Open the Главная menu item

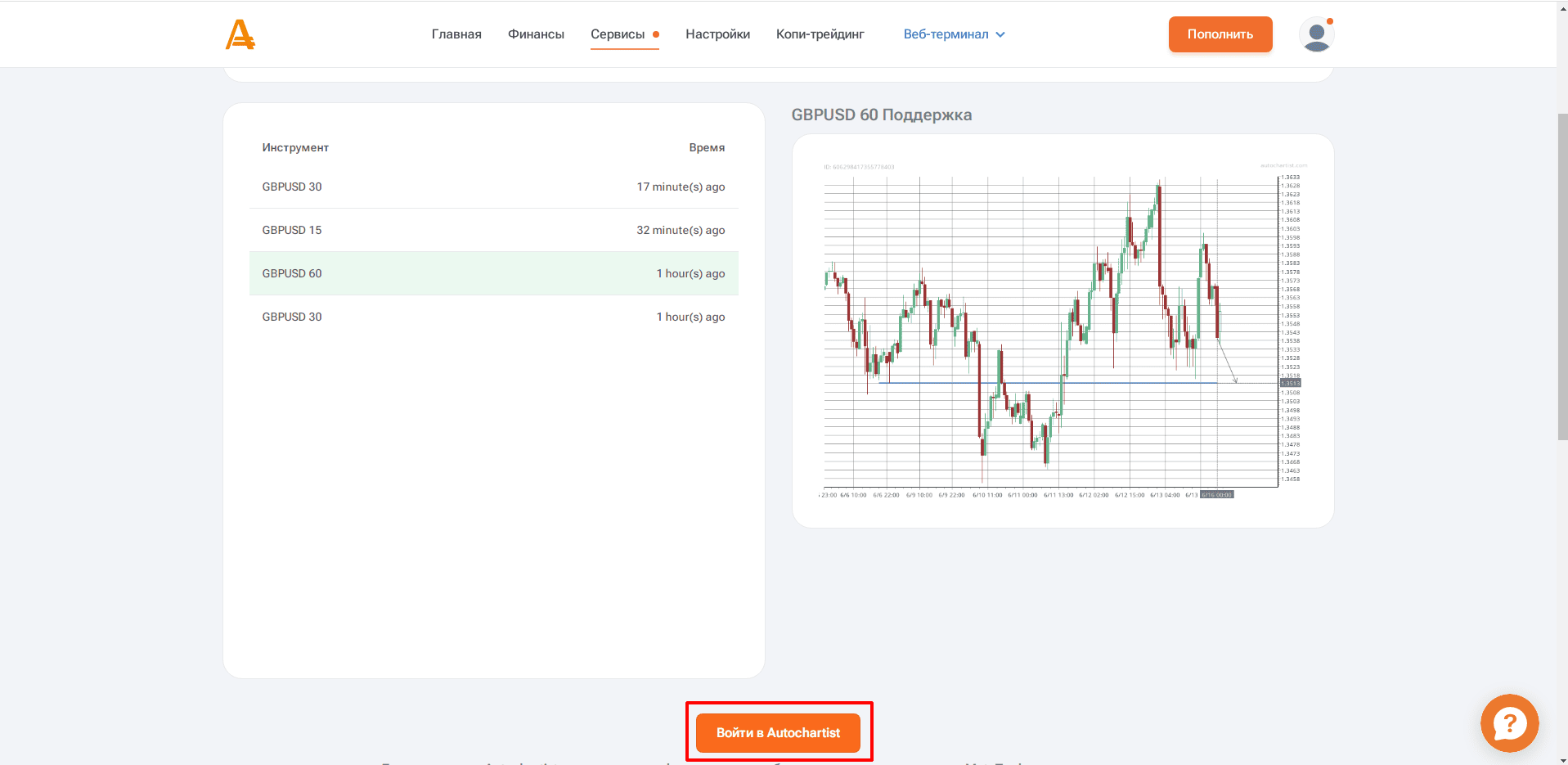pos(456,34)
